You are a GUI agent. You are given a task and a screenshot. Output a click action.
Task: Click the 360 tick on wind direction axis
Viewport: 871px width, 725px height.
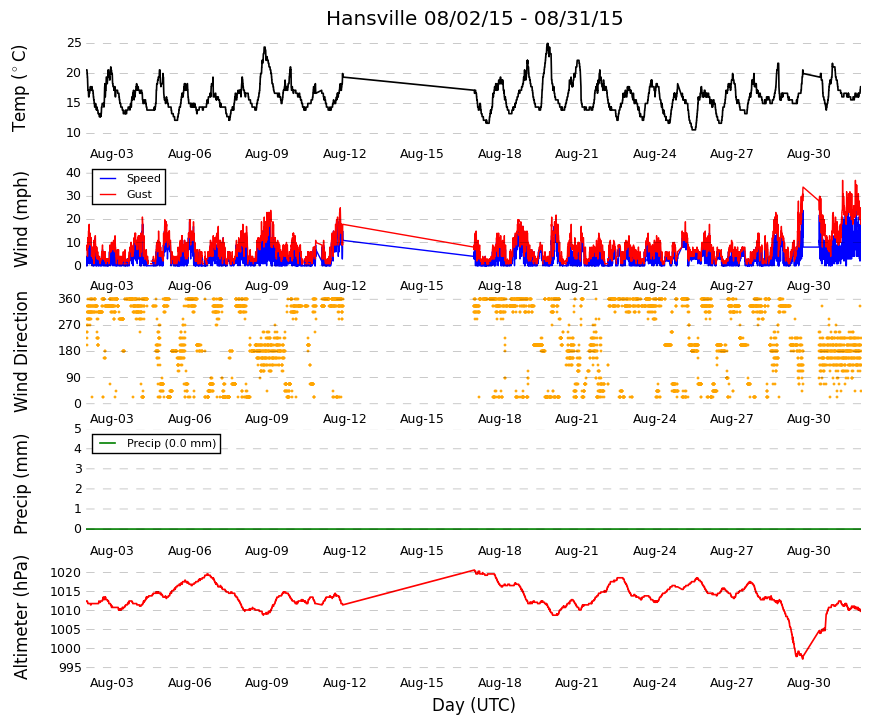69,299
